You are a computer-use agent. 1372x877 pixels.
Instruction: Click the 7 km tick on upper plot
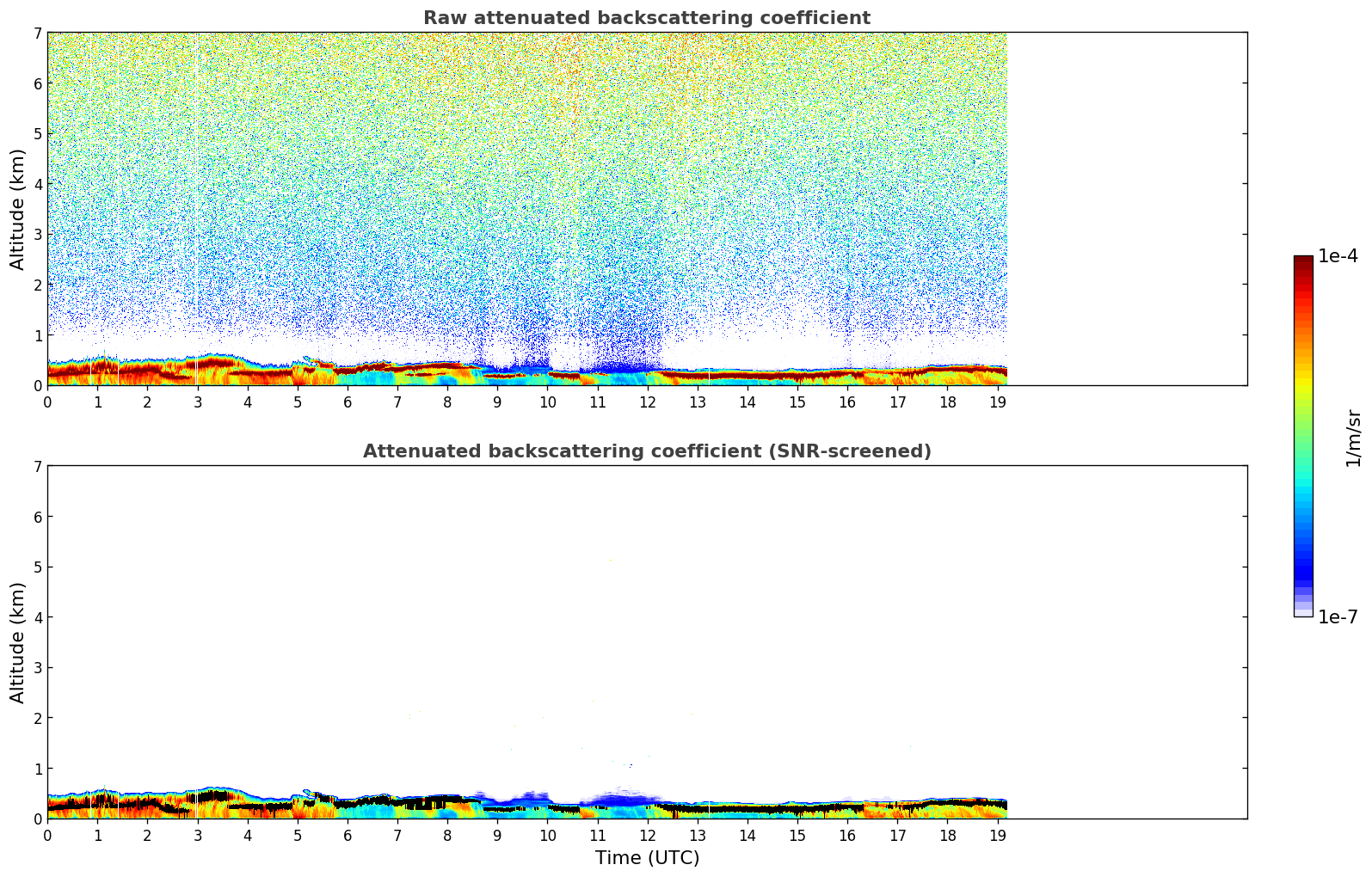click(37, 33)
